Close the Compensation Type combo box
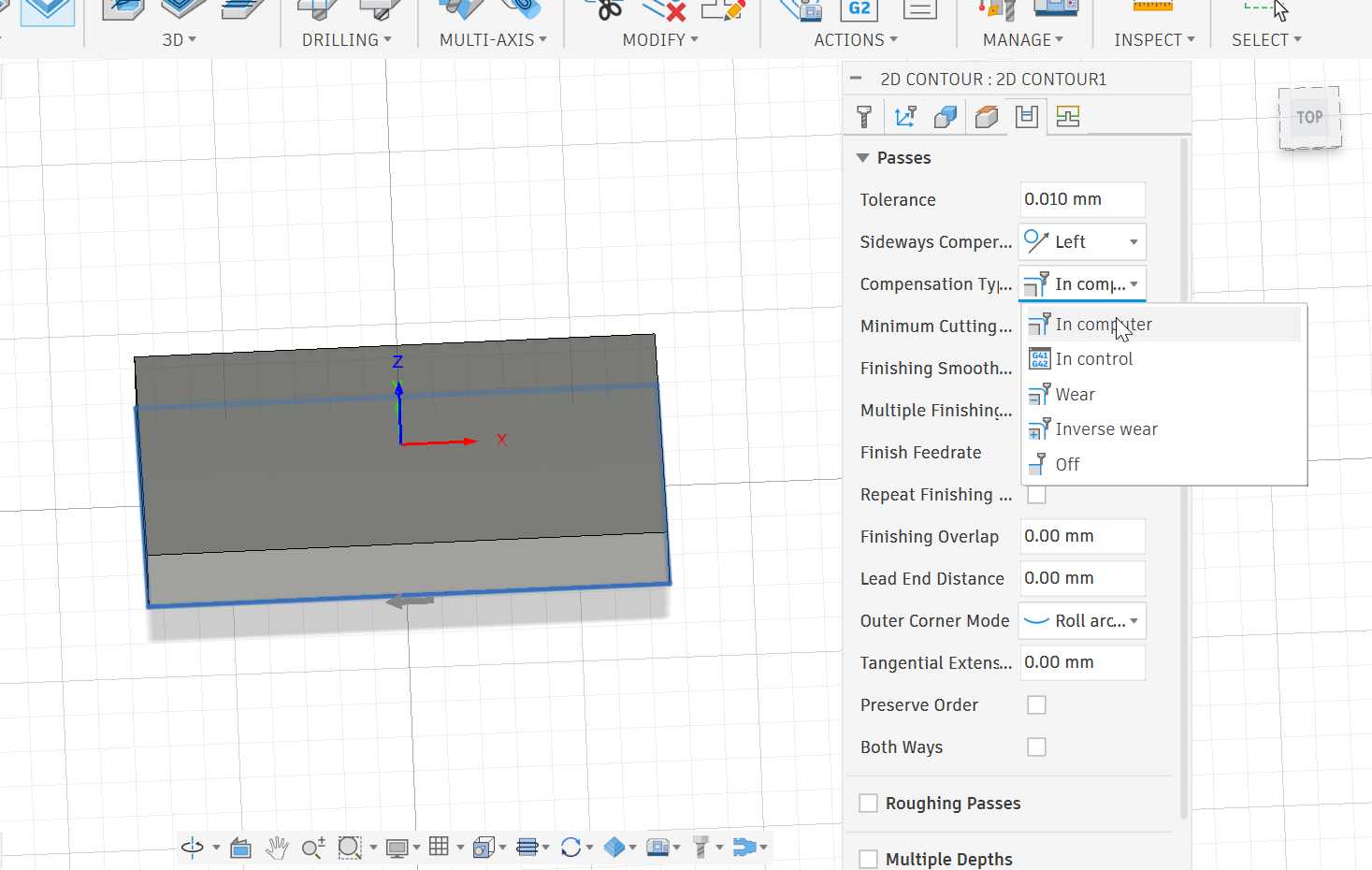 [x=1082, y=283]
